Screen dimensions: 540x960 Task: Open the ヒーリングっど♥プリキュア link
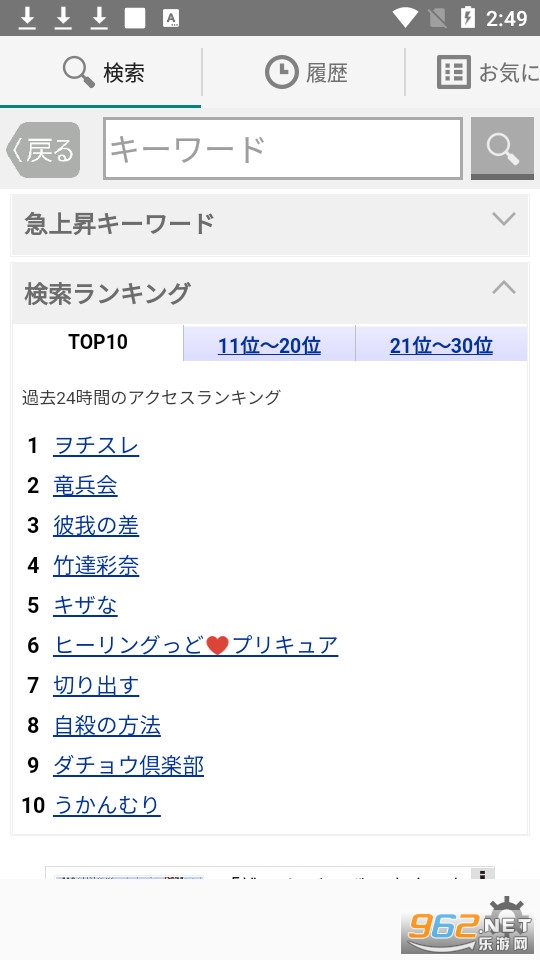click(x=195, y=645)
